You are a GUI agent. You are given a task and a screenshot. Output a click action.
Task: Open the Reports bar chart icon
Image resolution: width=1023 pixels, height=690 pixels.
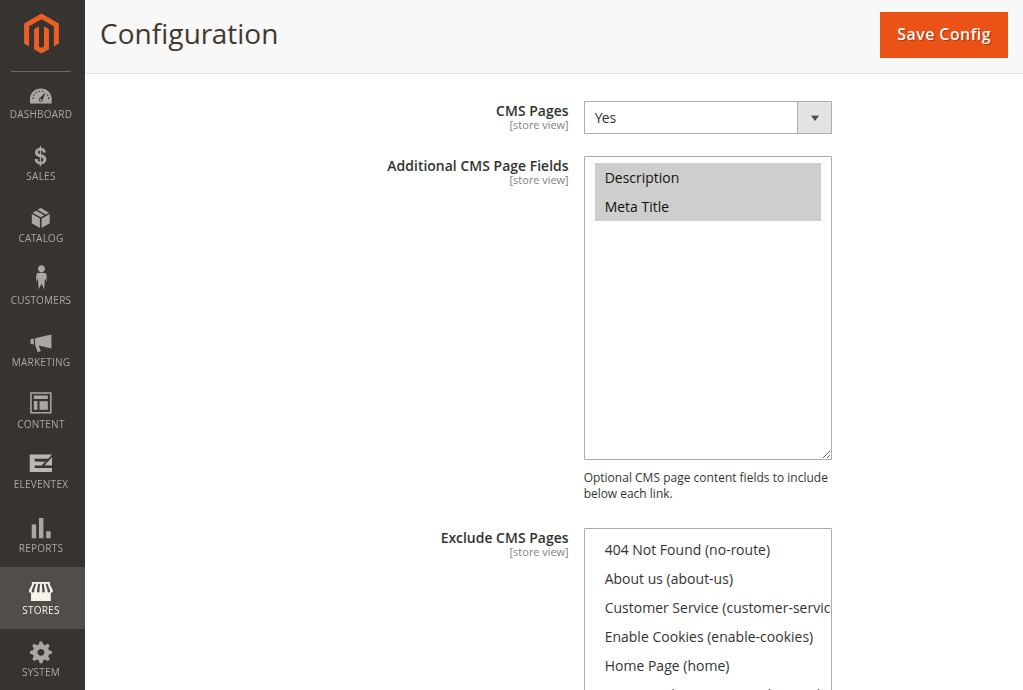pos(41,528)
